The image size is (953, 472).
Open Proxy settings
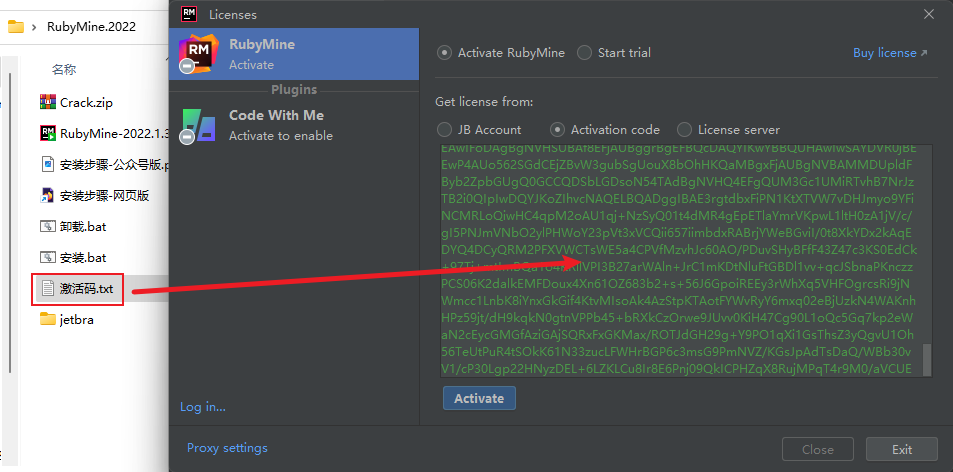pyautogui.click(x=227, y=448)
